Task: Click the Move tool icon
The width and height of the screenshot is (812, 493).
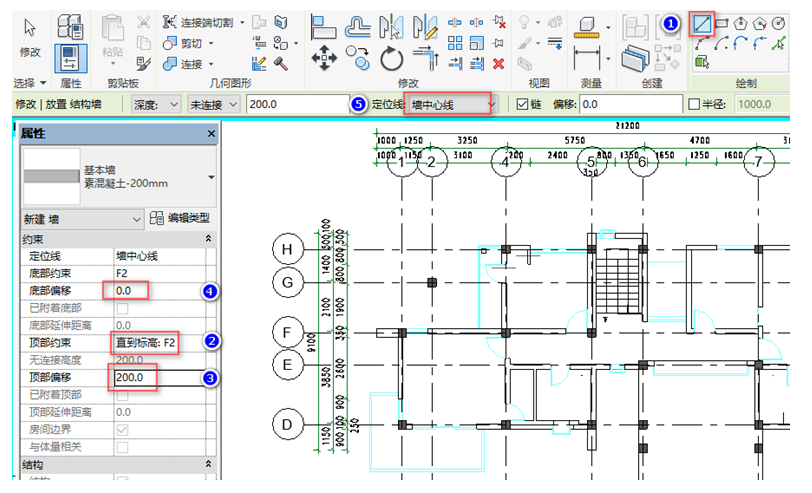Action: click(x=324, y=57)
